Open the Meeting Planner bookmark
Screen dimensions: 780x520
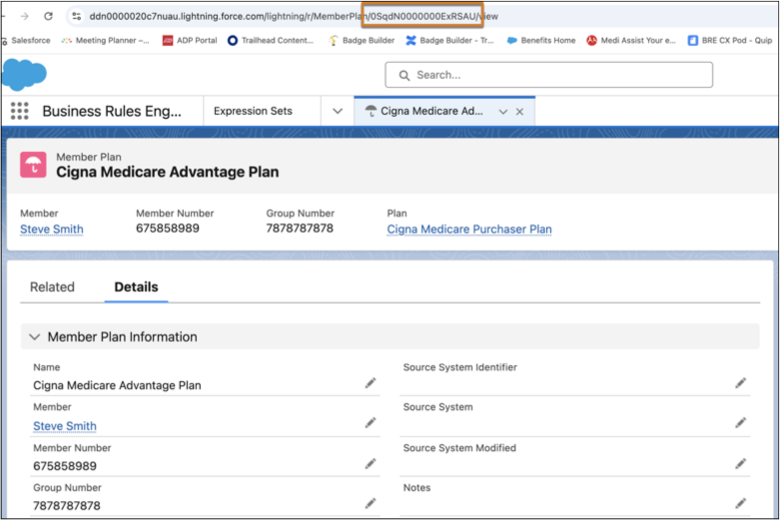click(105, 40)
